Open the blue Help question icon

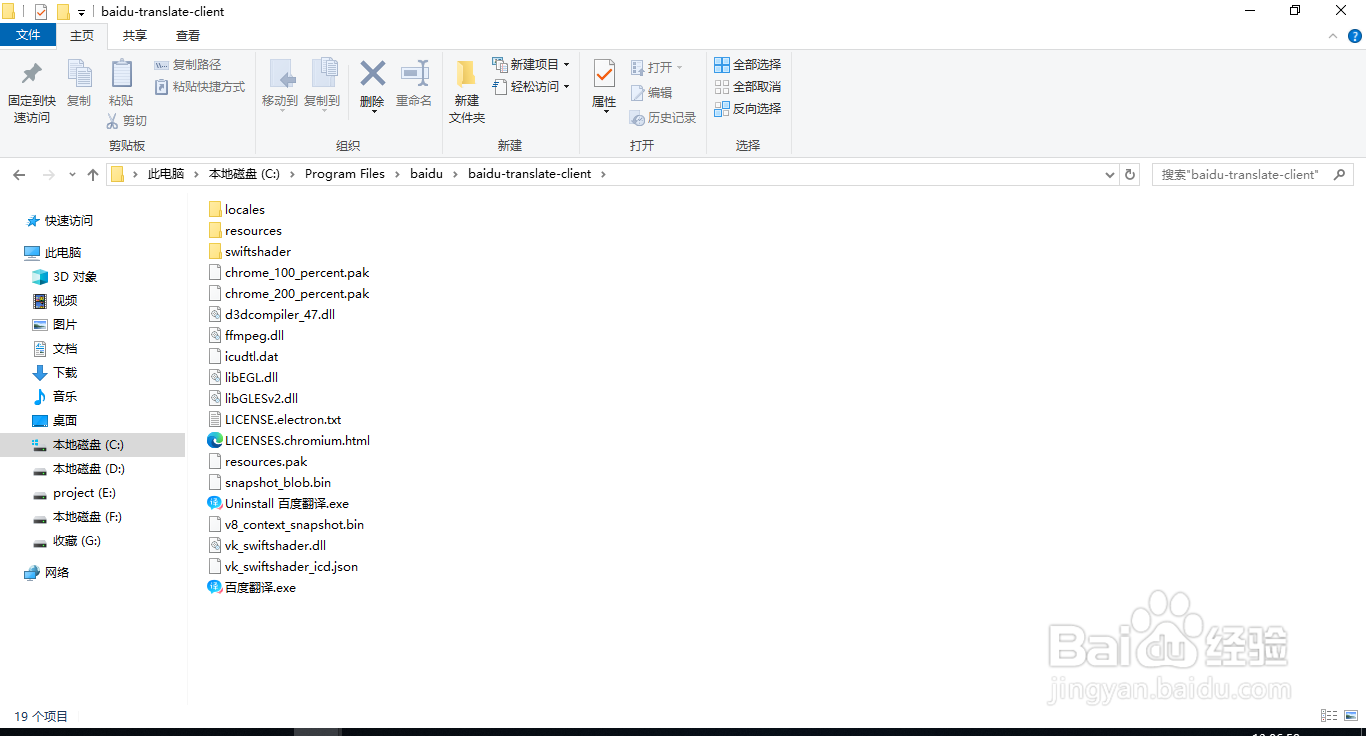tap(1355, 36)
